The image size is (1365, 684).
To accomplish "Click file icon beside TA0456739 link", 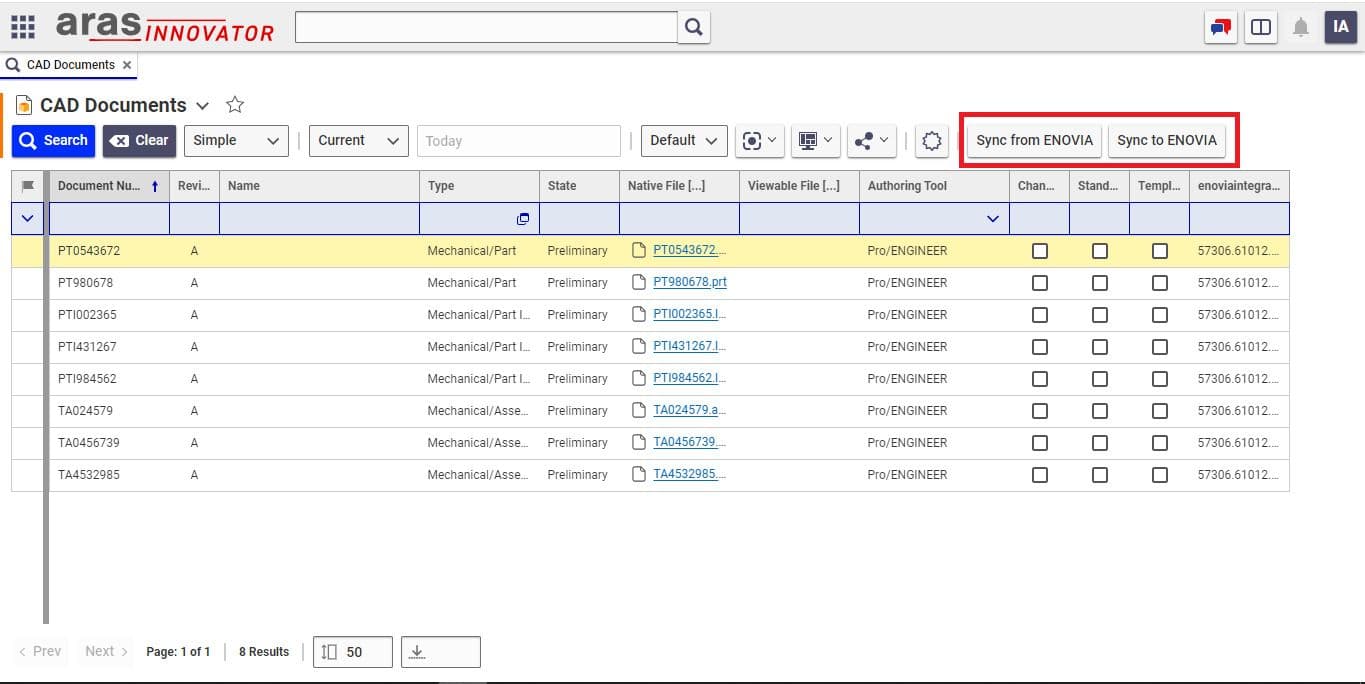I will pyautogui.click(x=639, y=443).
